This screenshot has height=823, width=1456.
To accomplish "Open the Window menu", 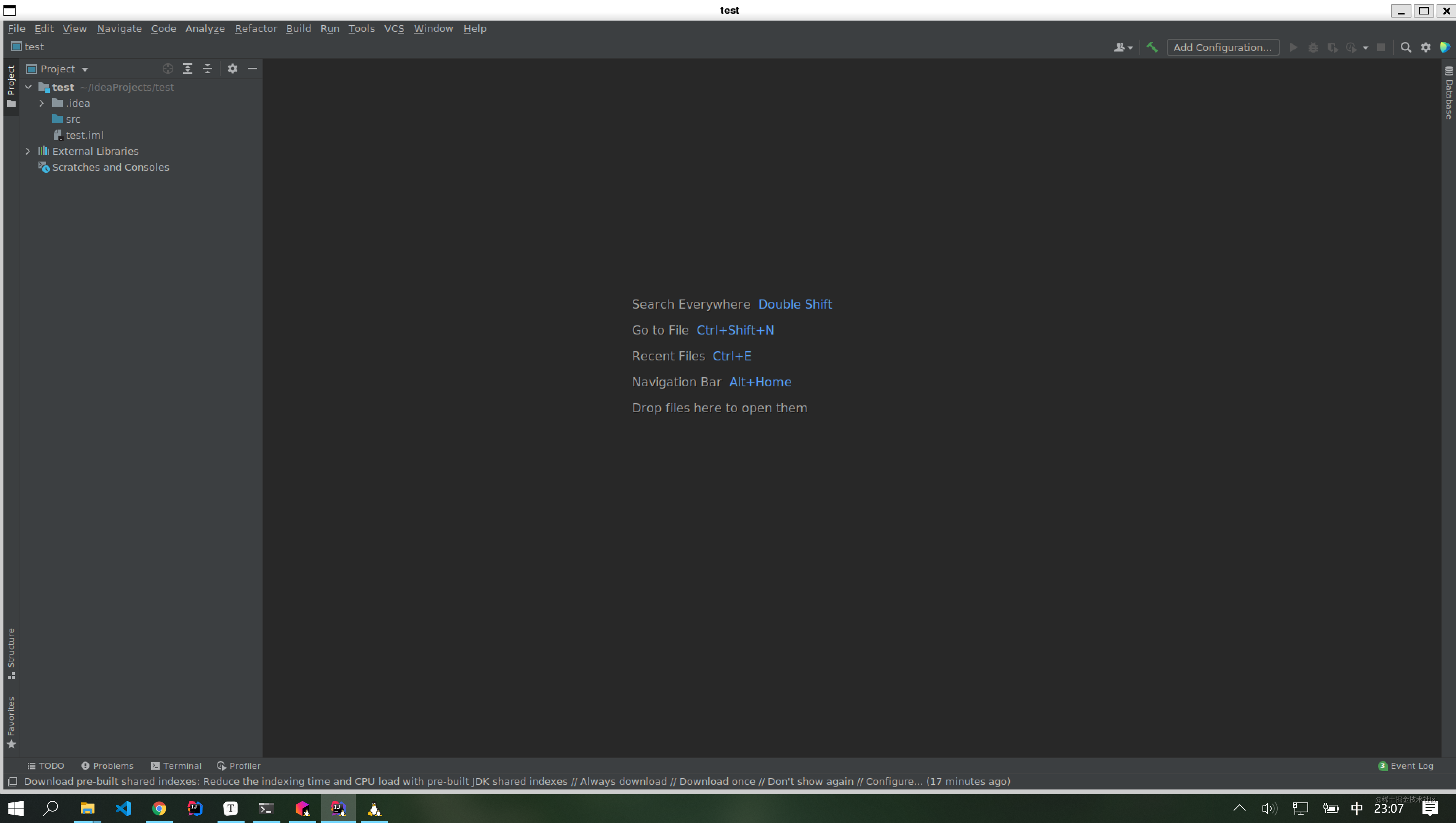I will pyautogui.click(x=434, y=29).
